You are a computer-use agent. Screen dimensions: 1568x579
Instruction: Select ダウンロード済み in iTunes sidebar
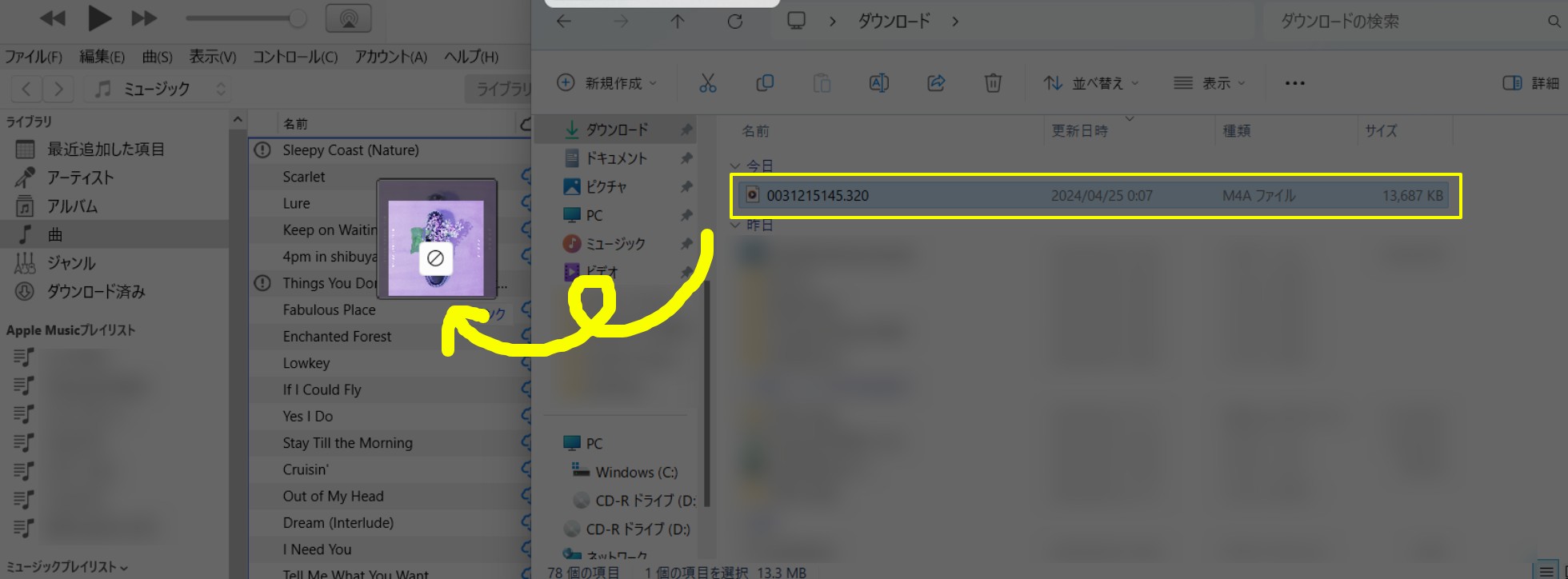[x=96, y=292]
